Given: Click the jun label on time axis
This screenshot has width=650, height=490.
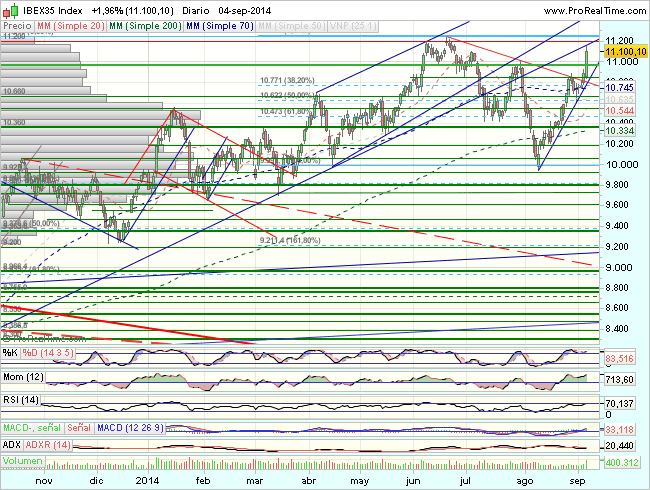Looking at the screenshot, I should point(413,481).
